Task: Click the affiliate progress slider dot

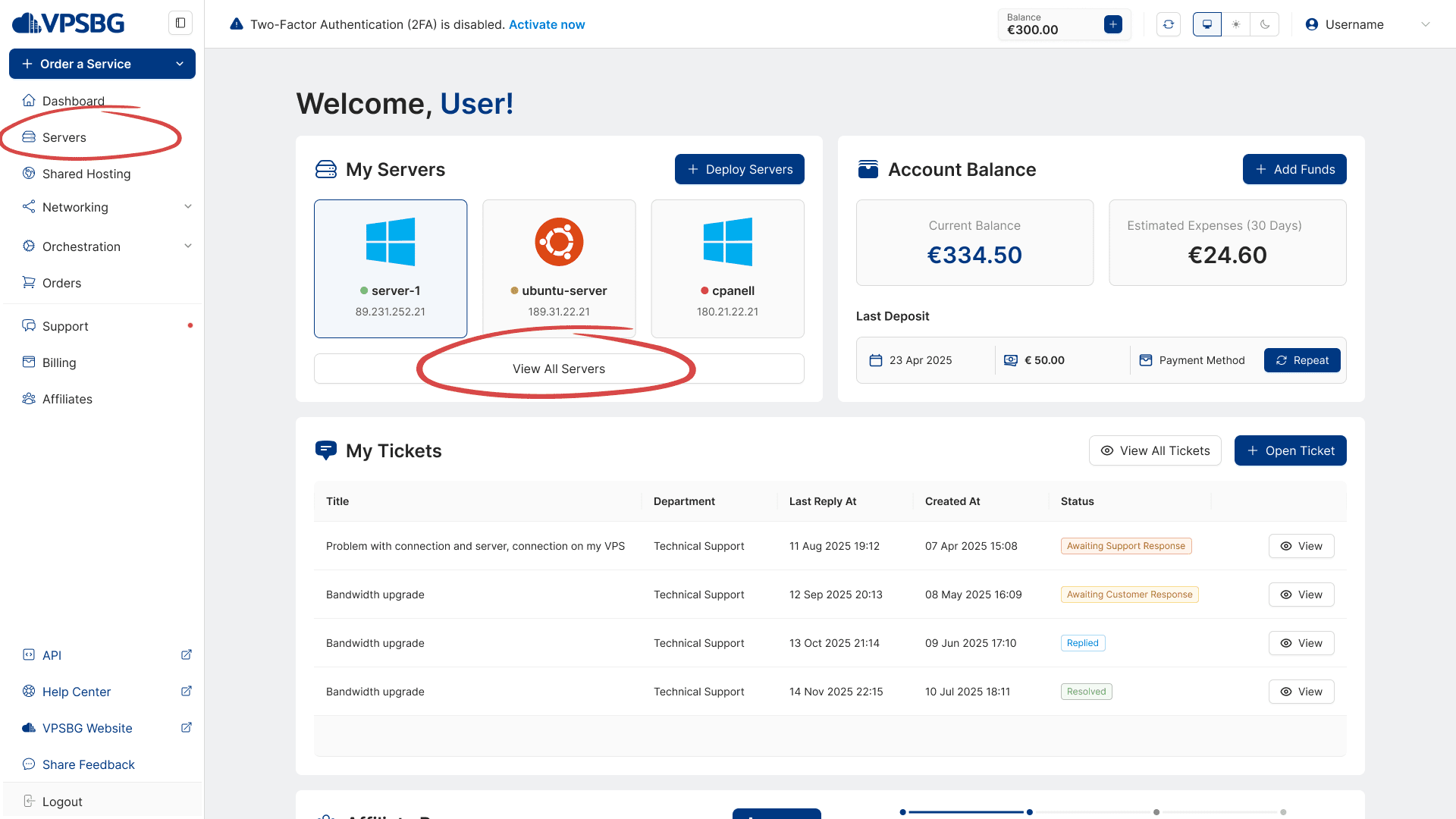Action: click(1029, 812)
